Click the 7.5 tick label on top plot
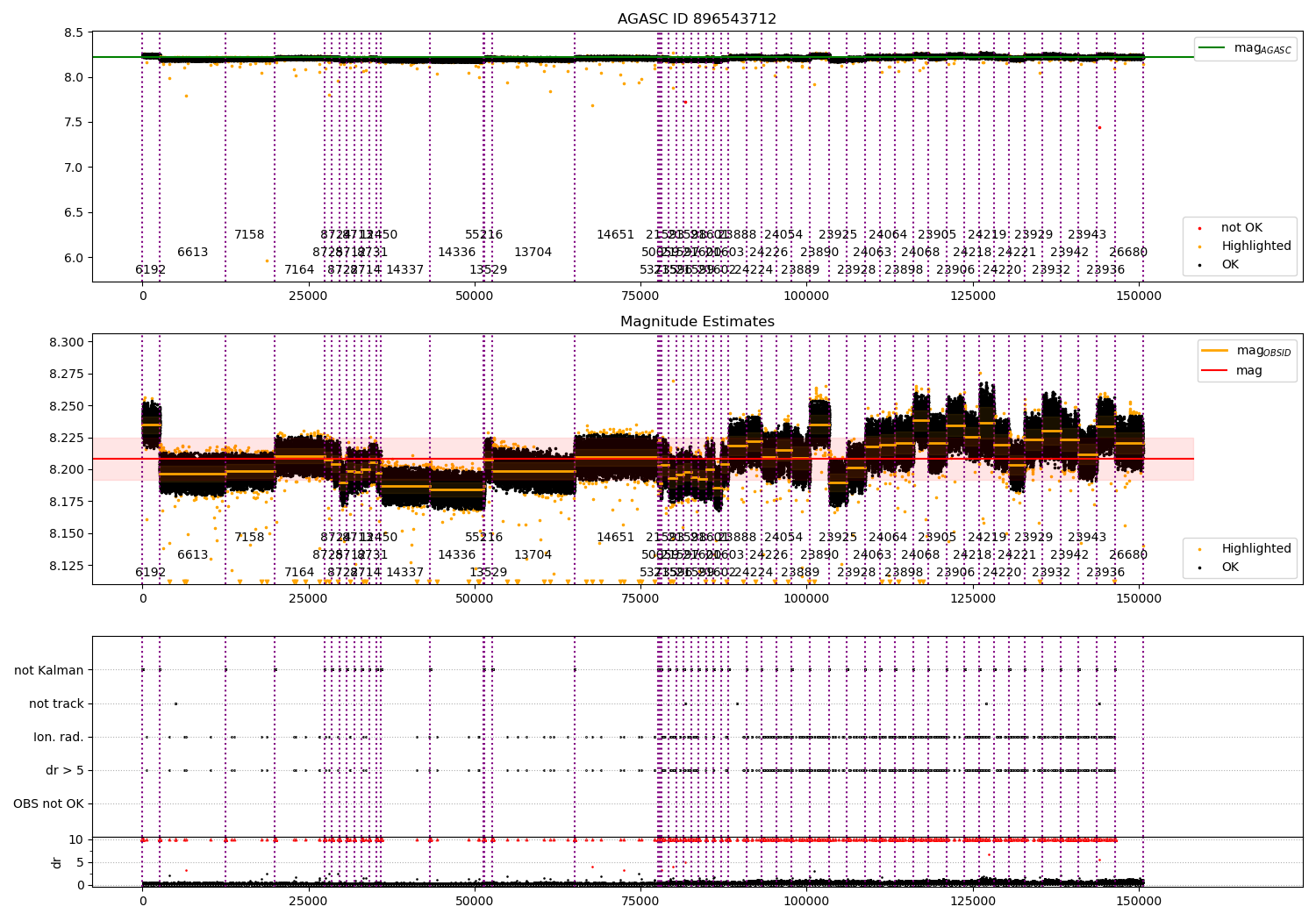This screenshot has width=1316, height=921. pyautogui.click(x=75, y=123)
